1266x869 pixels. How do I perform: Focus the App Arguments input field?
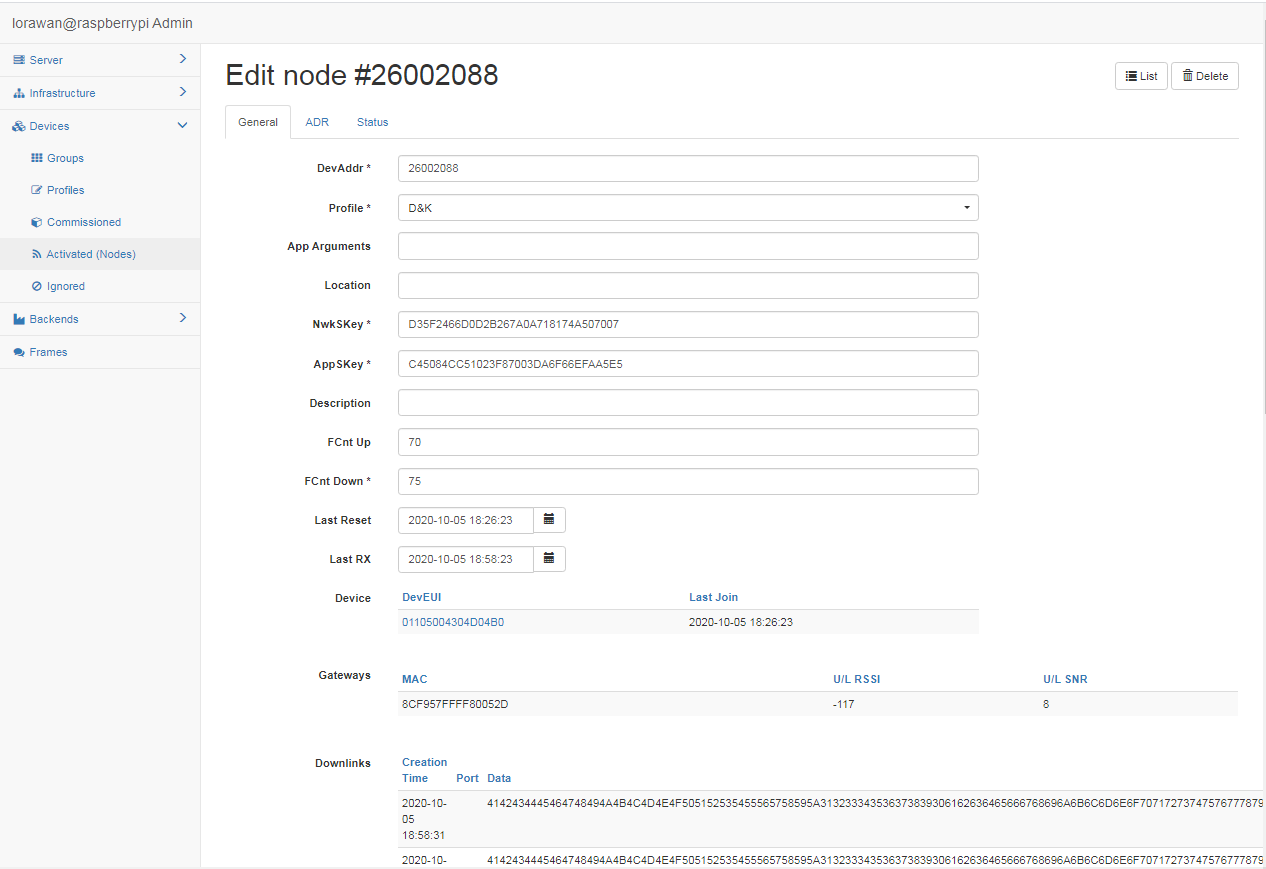tap(688, 246)
